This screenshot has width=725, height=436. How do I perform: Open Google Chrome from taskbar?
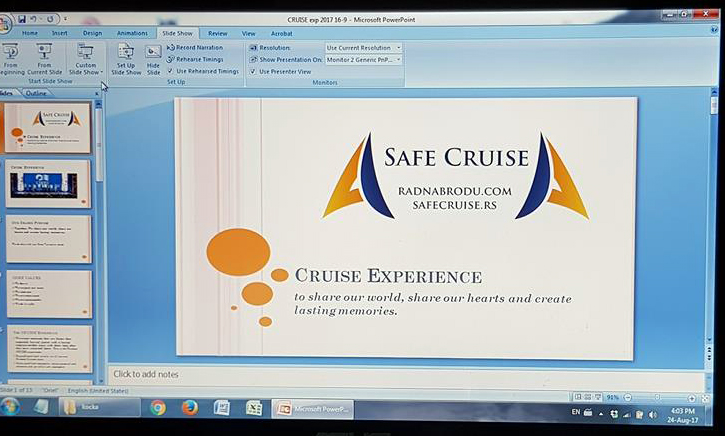[x=158, y=407]
